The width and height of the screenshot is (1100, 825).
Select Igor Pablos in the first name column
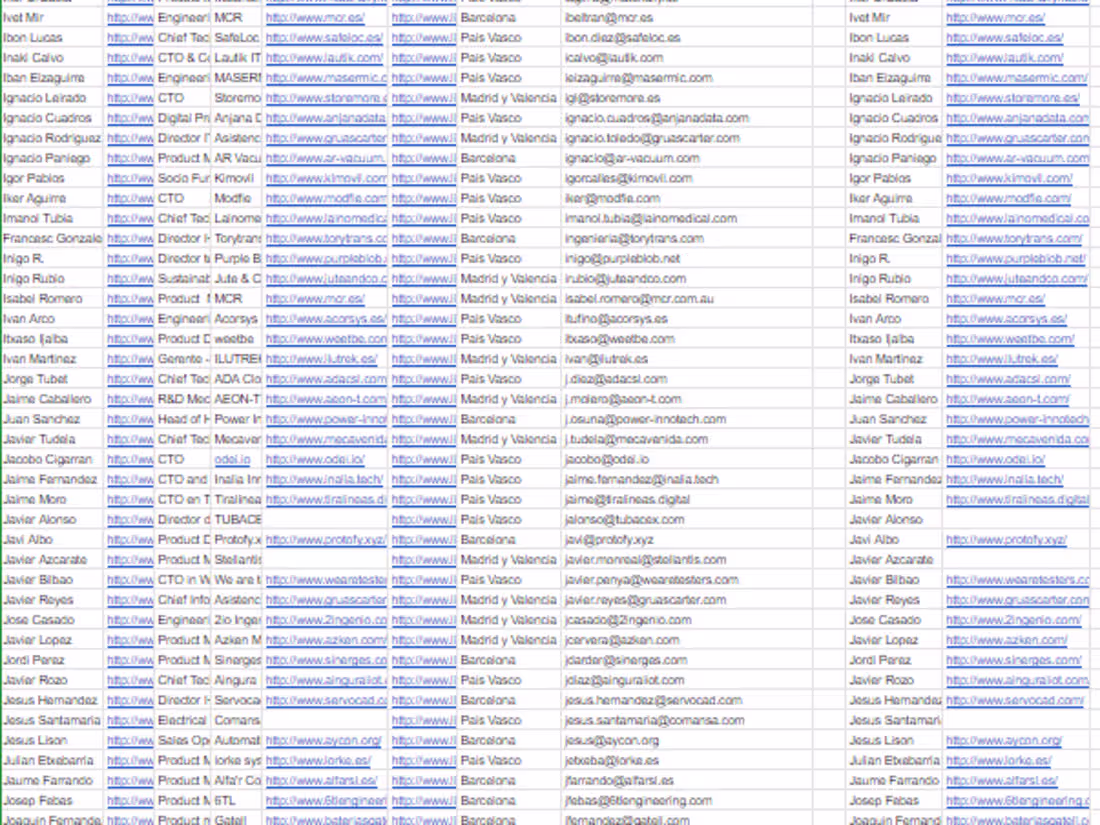33,179
